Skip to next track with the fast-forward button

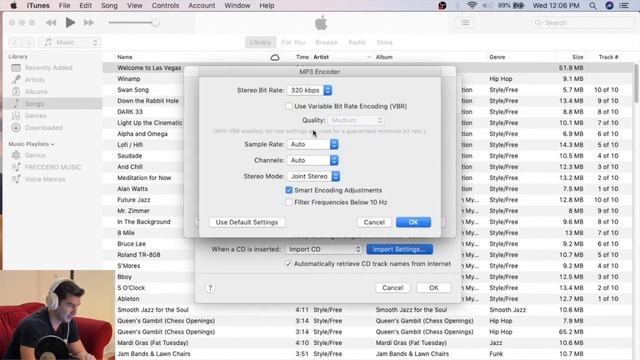89,23
